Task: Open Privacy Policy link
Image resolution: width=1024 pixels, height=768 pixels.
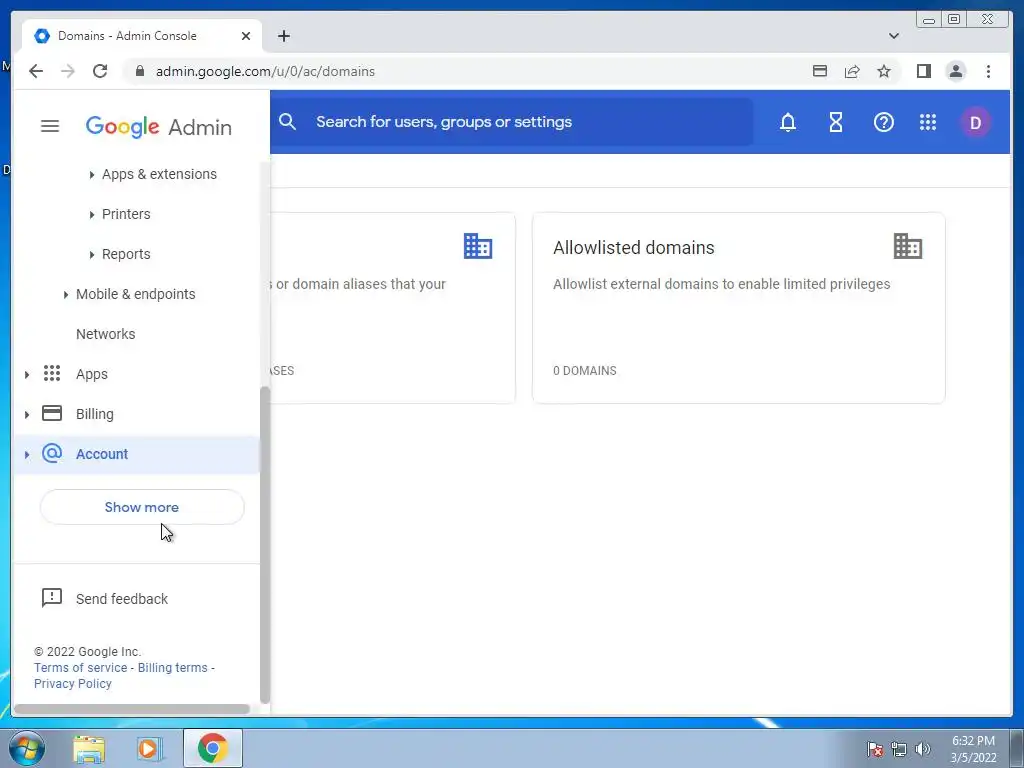Action: coord(72,684)
